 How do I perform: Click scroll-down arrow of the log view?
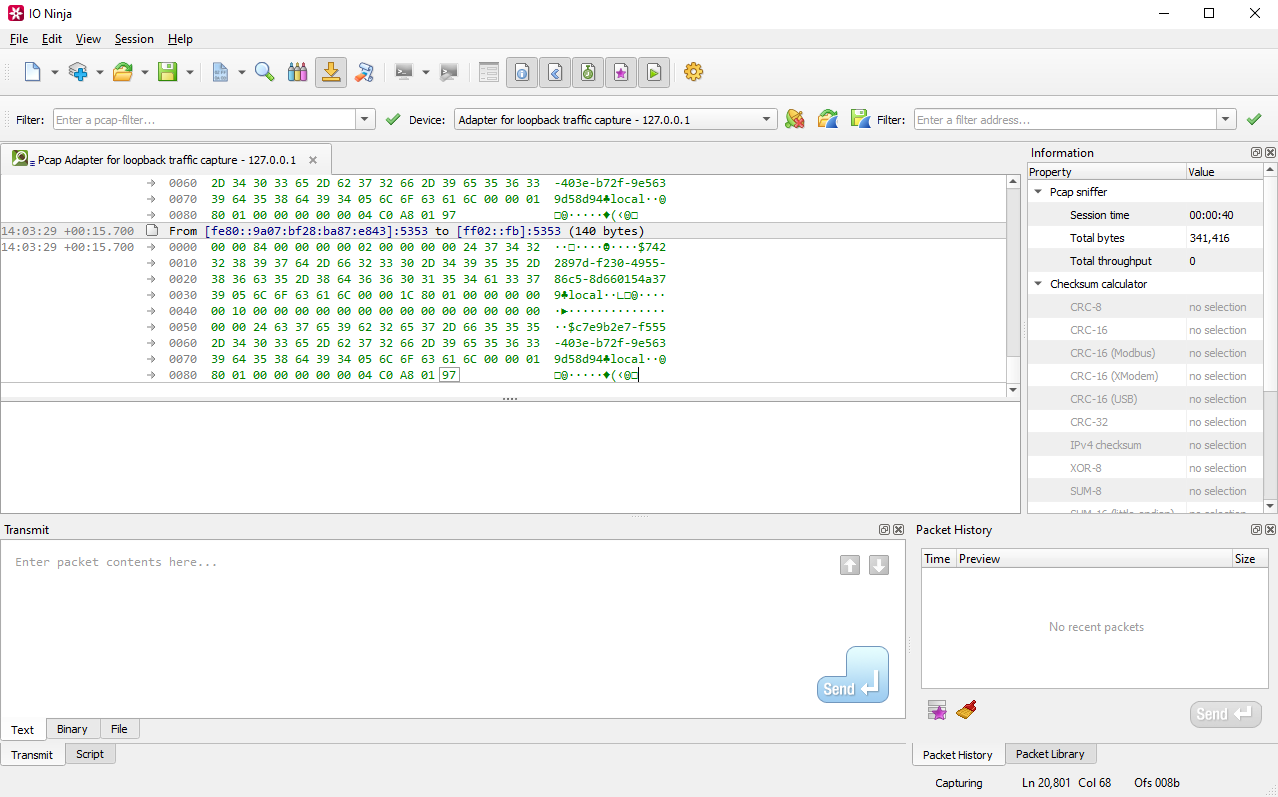pos(1013,389)
